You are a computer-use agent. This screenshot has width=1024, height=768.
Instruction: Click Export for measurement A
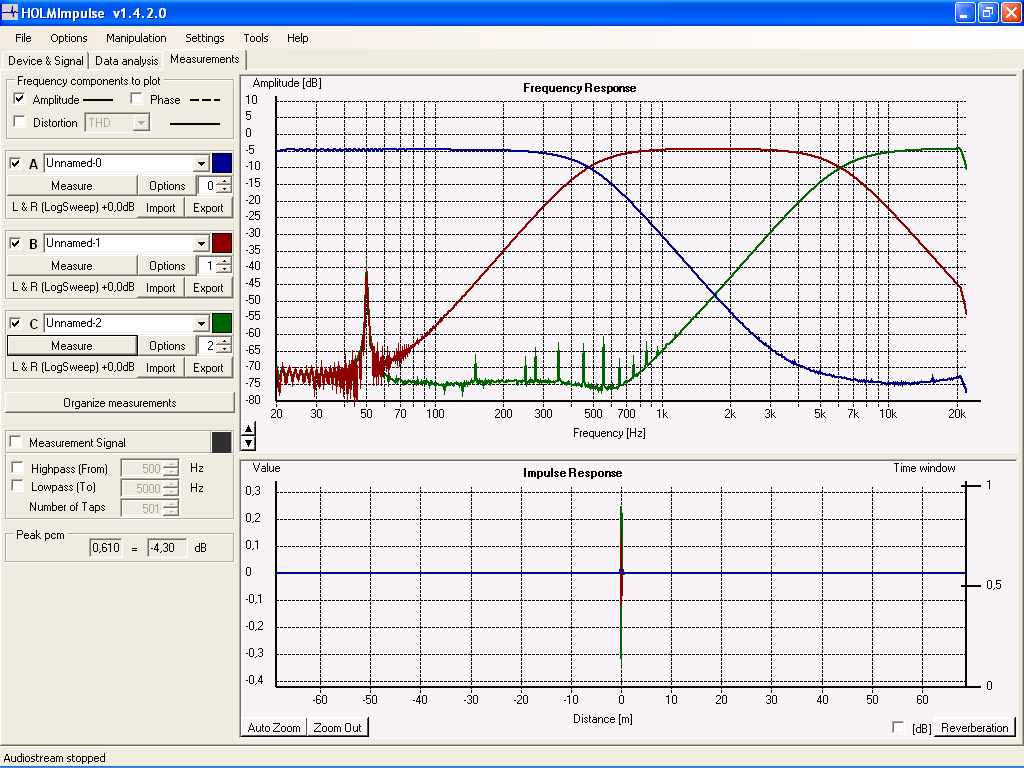(208, 208)
